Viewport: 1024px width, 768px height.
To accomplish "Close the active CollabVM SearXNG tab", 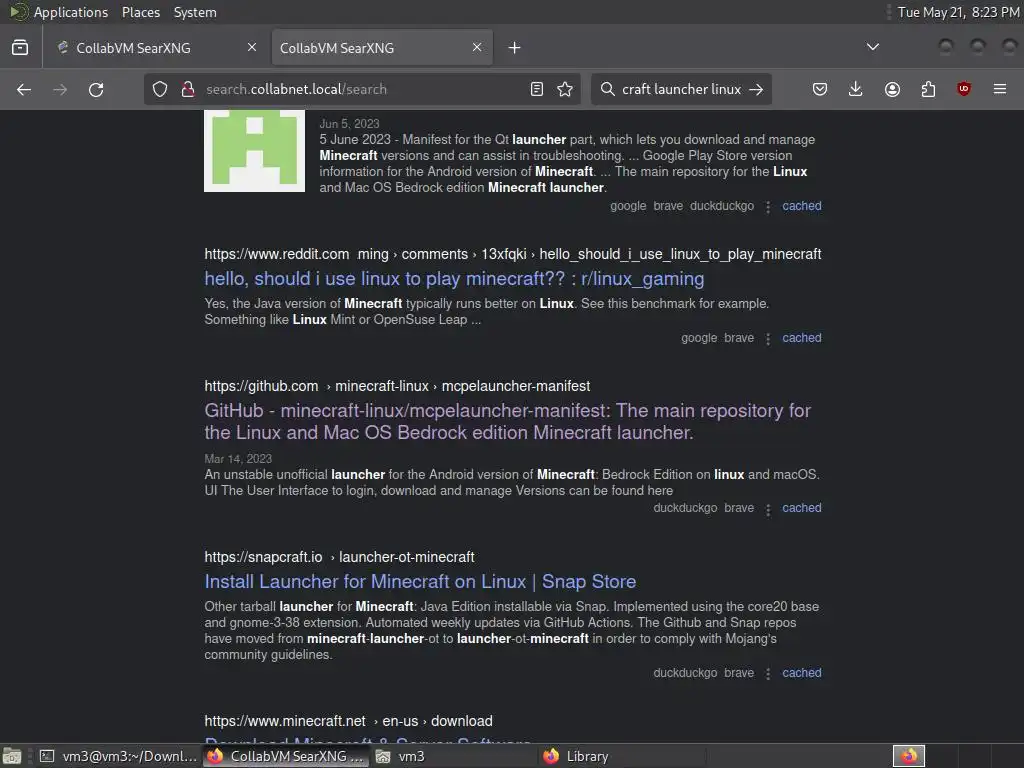I will tap(477, 48).
